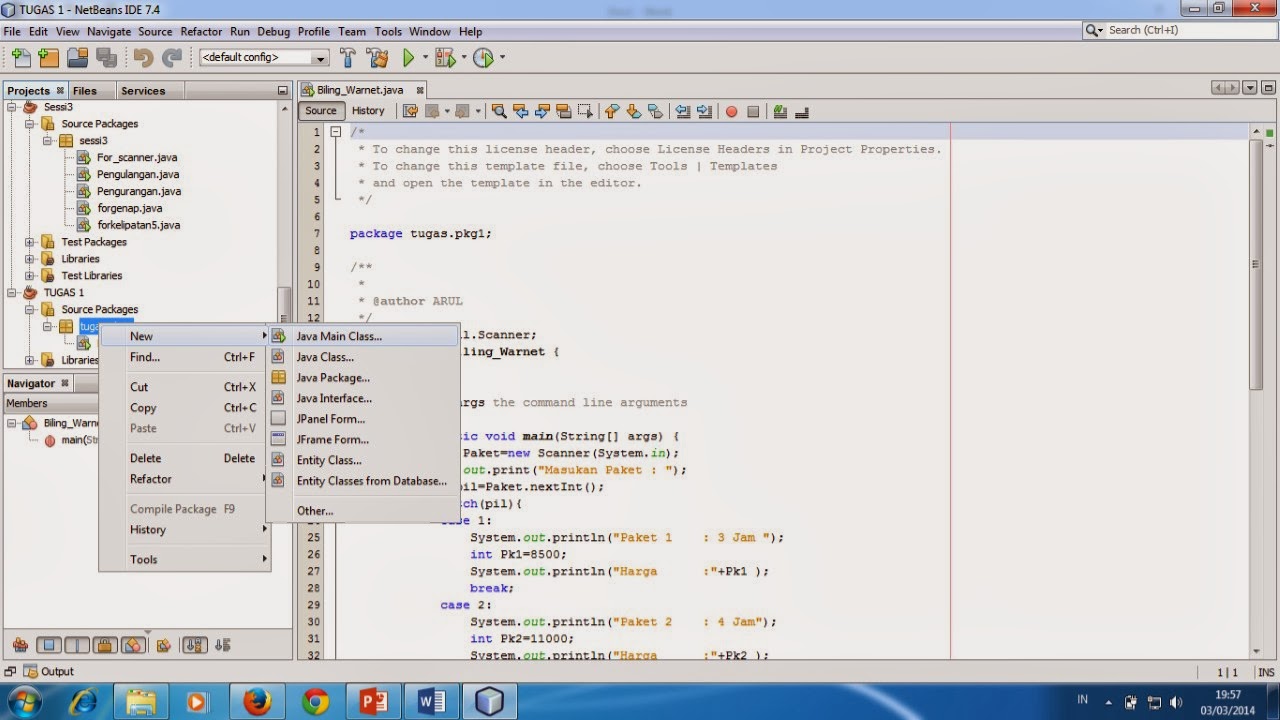Toggle Sort by Source in Navigator
Screen dimensions: 1280x720
point(223,645)
